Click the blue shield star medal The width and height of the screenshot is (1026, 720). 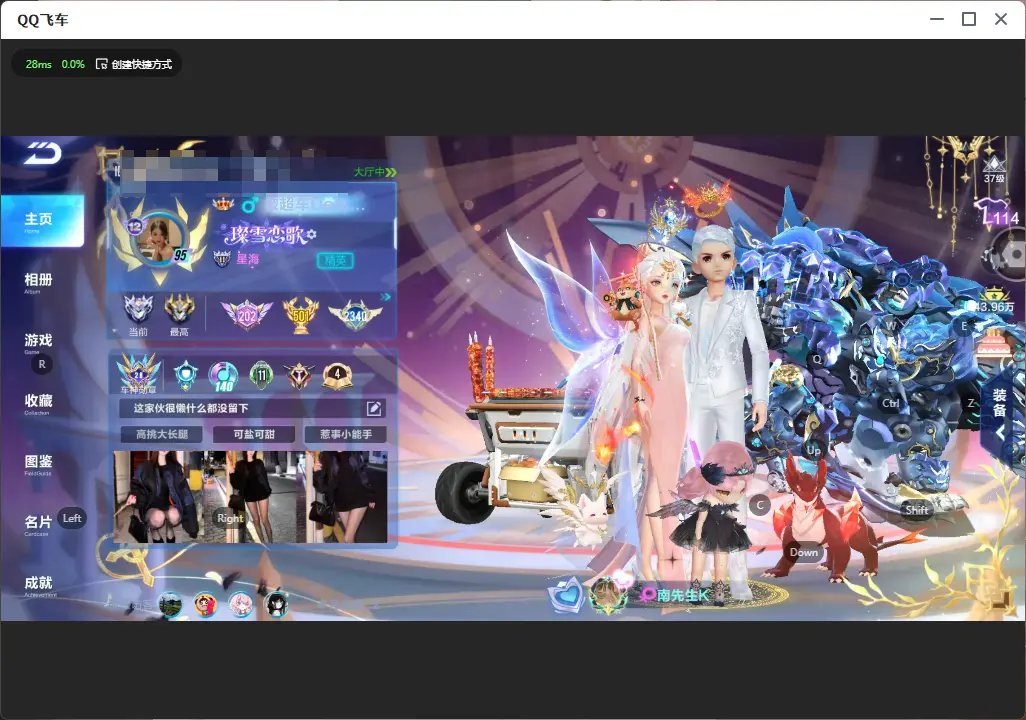click(186, 376)
